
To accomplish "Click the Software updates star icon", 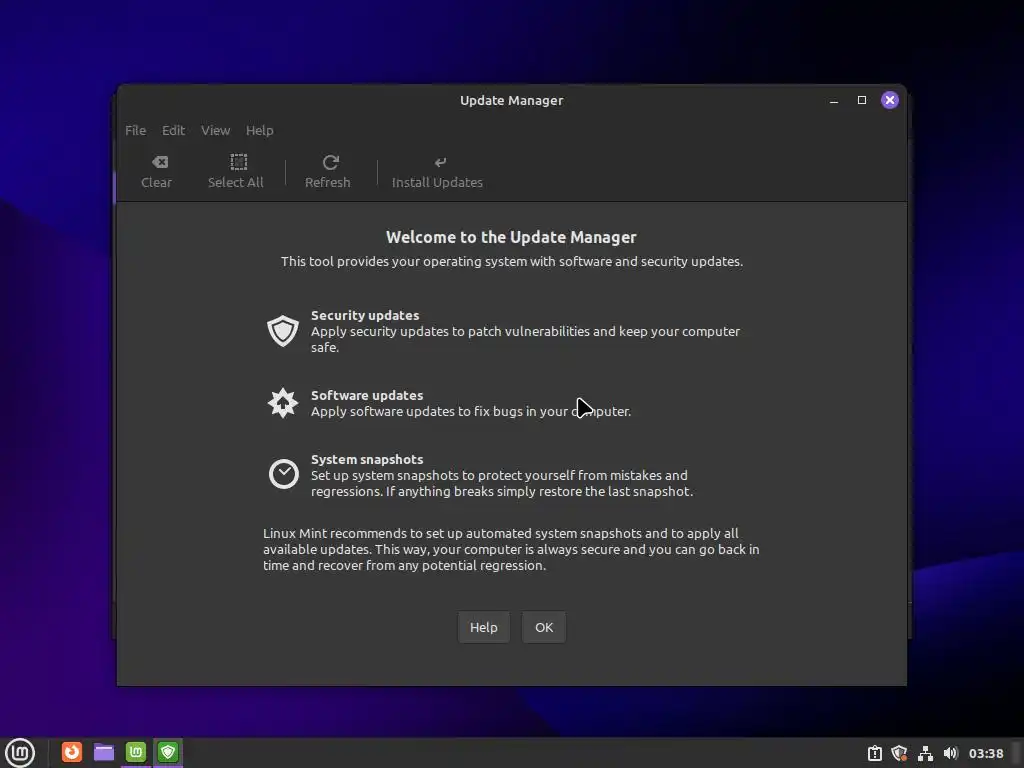I will pyautogui.click(x=283, y=403).
